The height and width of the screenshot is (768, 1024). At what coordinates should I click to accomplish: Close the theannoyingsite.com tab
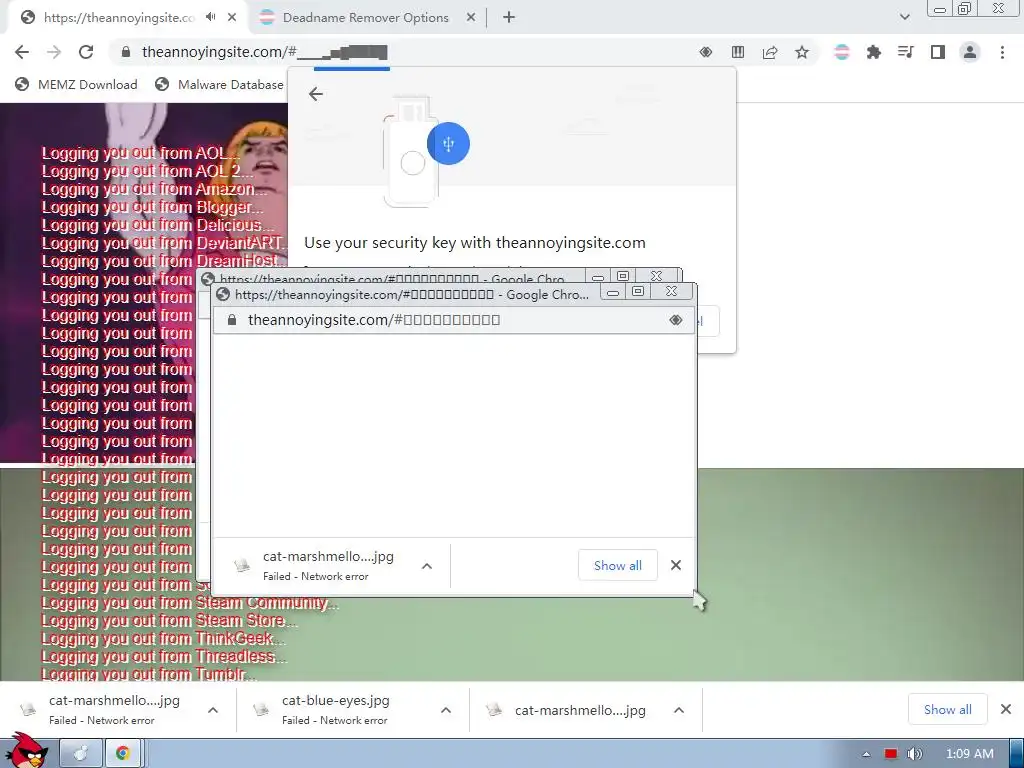coord(232,18)
